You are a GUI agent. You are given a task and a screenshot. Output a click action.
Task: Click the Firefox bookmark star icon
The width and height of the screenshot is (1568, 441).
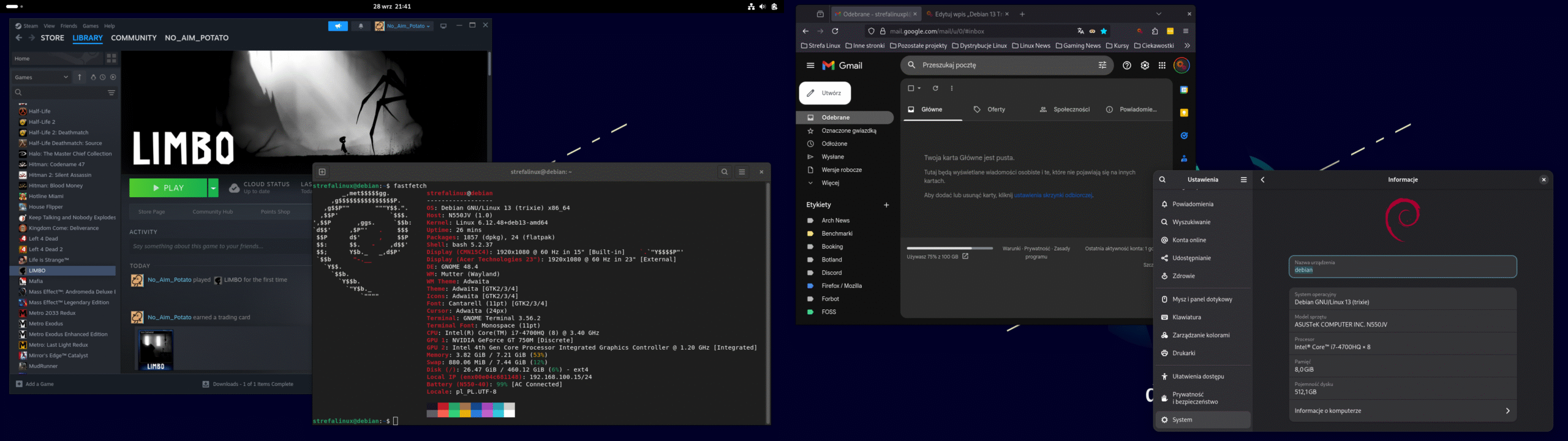1104,31
